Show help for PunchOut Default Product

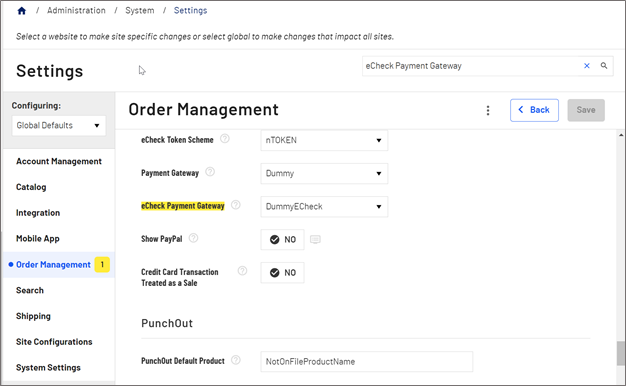click(236, 360)
